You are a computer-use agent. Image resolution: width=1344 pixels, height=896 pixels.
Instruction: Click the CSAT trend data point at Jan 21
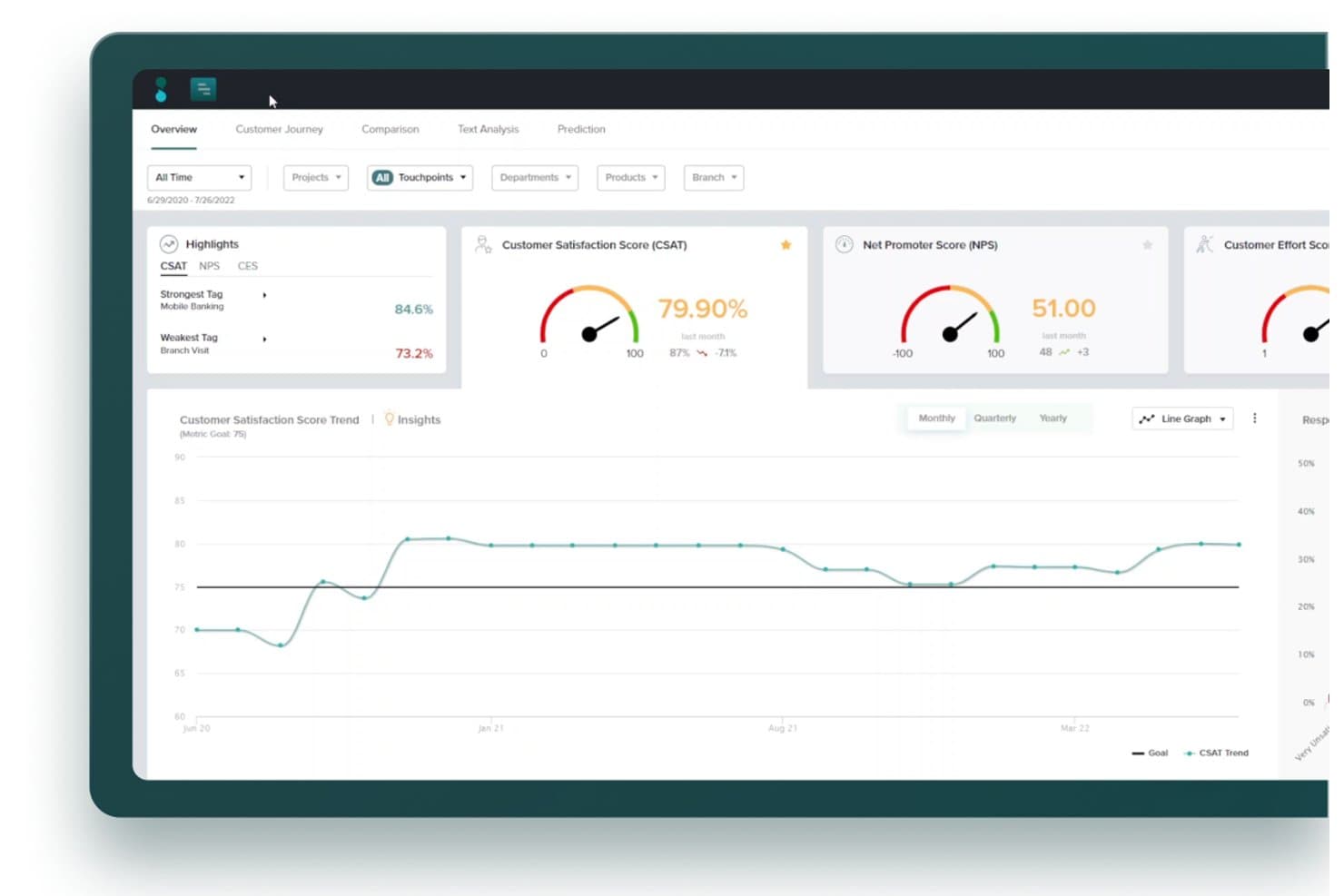pos(490,546)
